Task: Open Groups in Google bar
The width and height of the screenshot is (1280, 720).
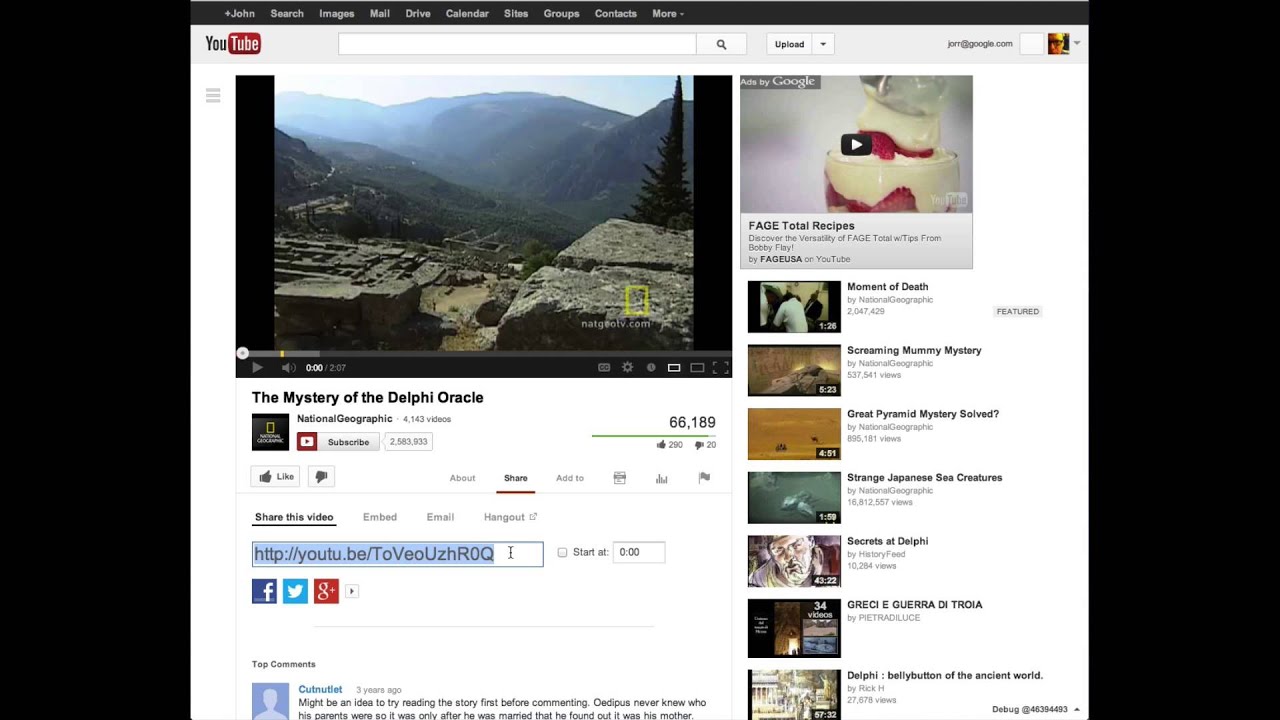Action: click(561, 14)
